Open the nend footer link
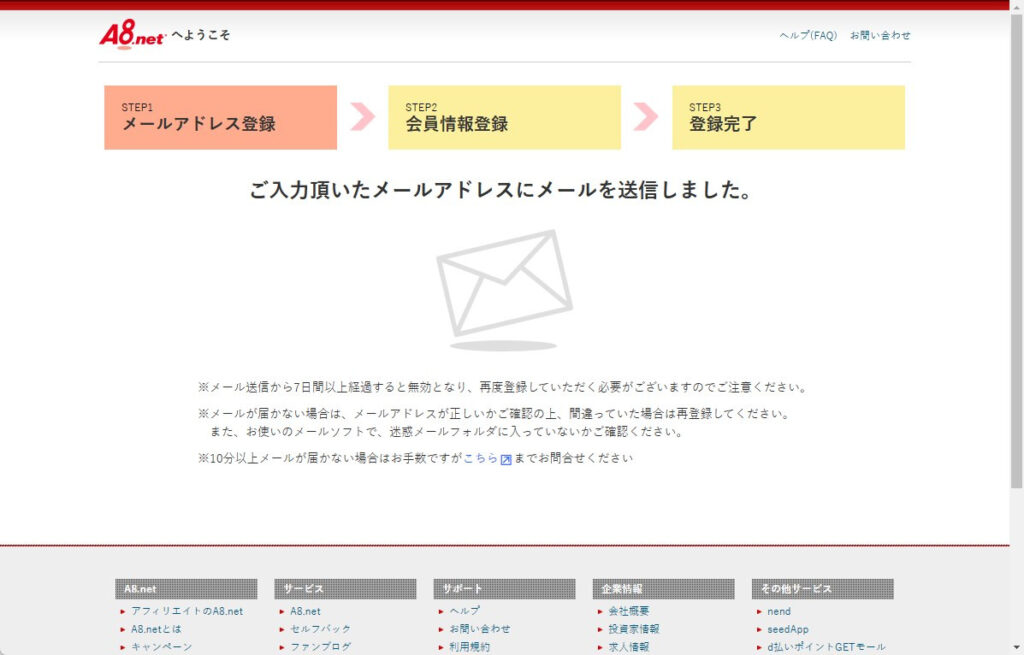 [778, 611]
